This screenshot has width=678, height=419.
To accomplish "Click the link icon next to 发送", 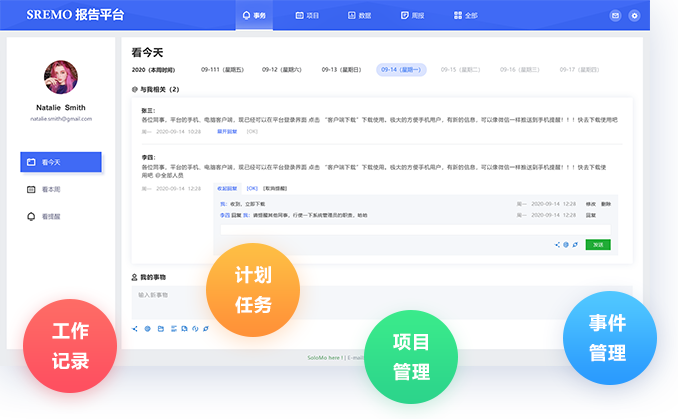I will coord(575,245).
